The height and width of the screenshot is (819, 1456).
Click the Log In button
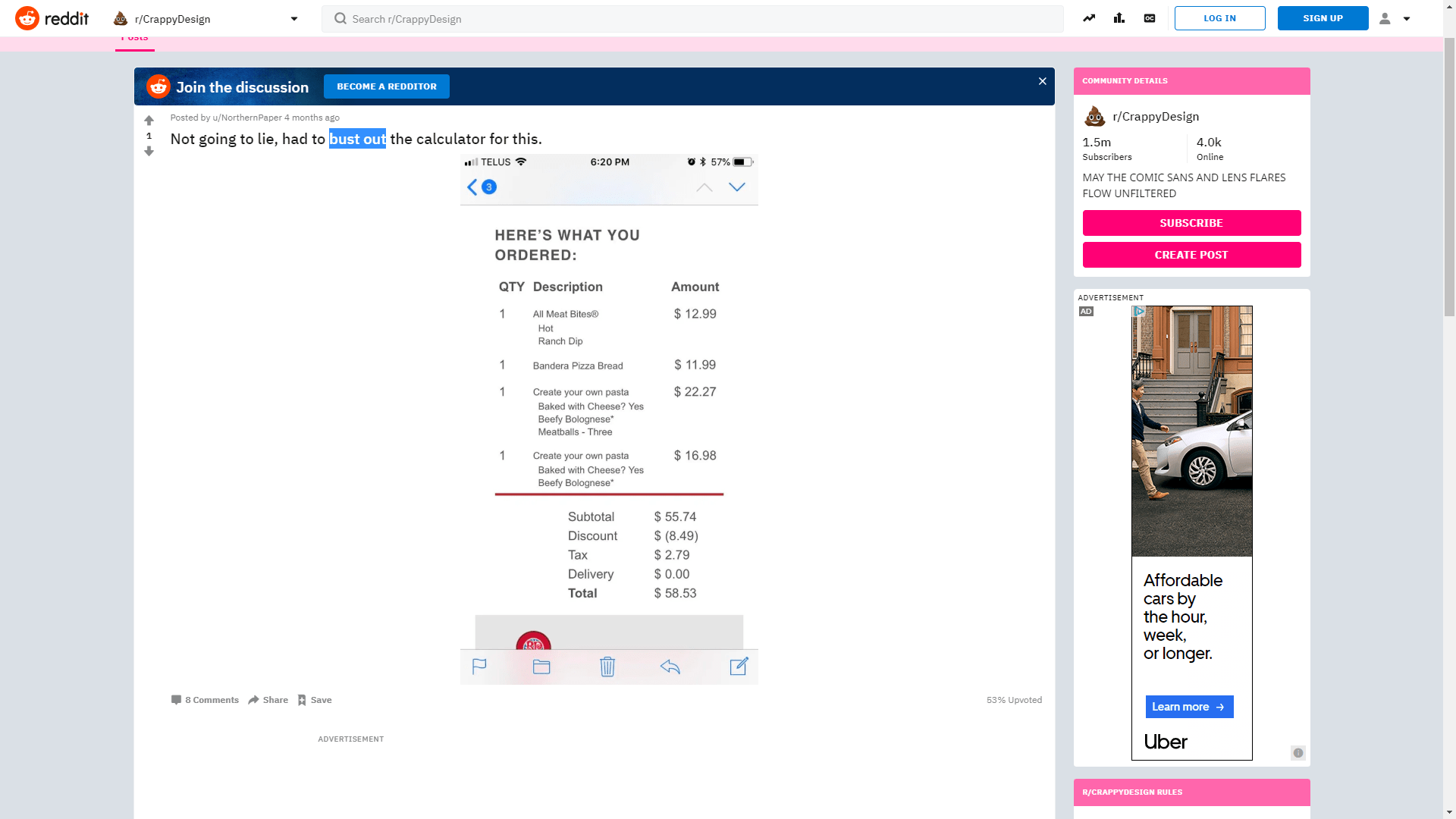point(1219,18)
